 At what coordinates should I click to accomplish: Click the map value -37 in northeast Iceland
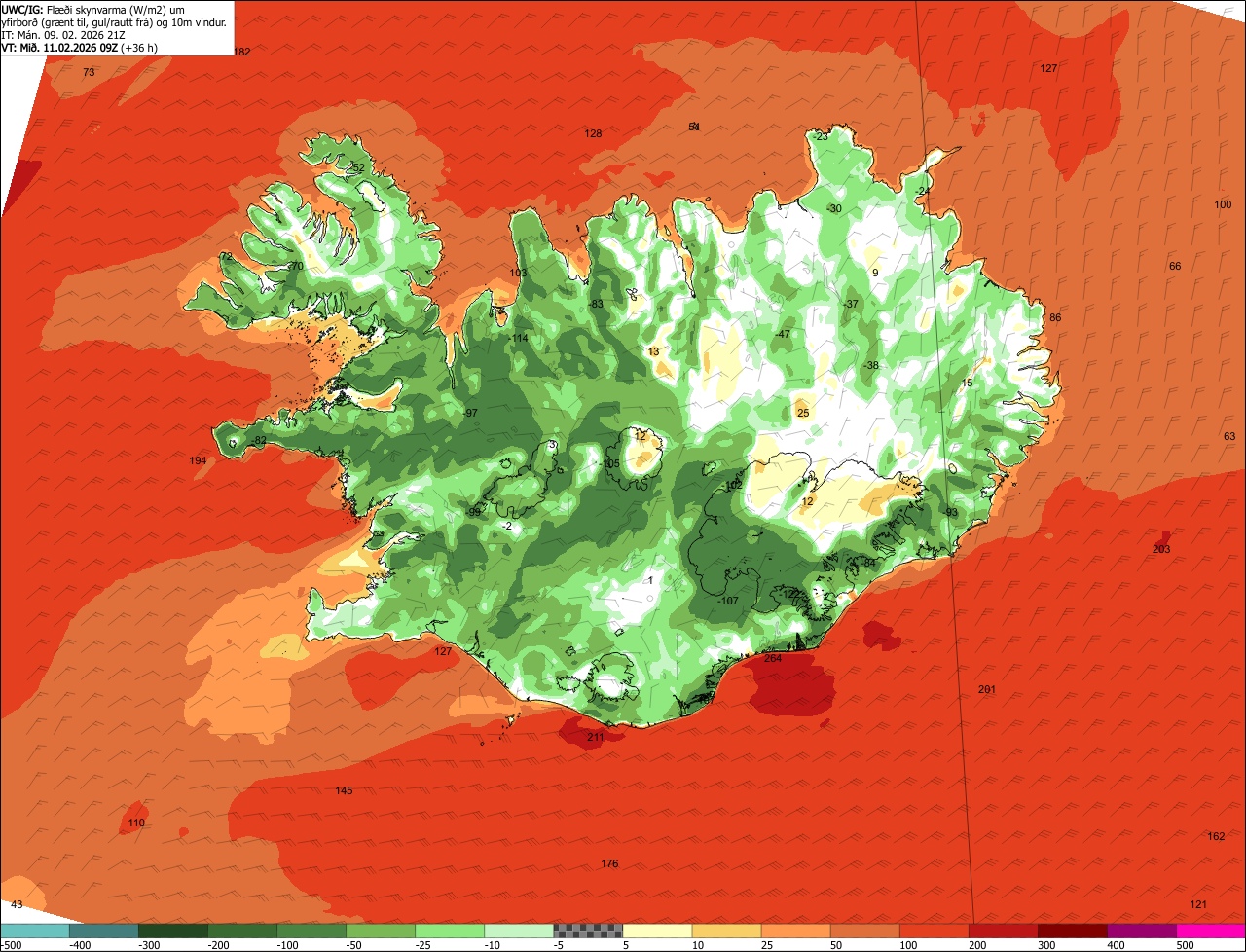click(x=851, y=305)
